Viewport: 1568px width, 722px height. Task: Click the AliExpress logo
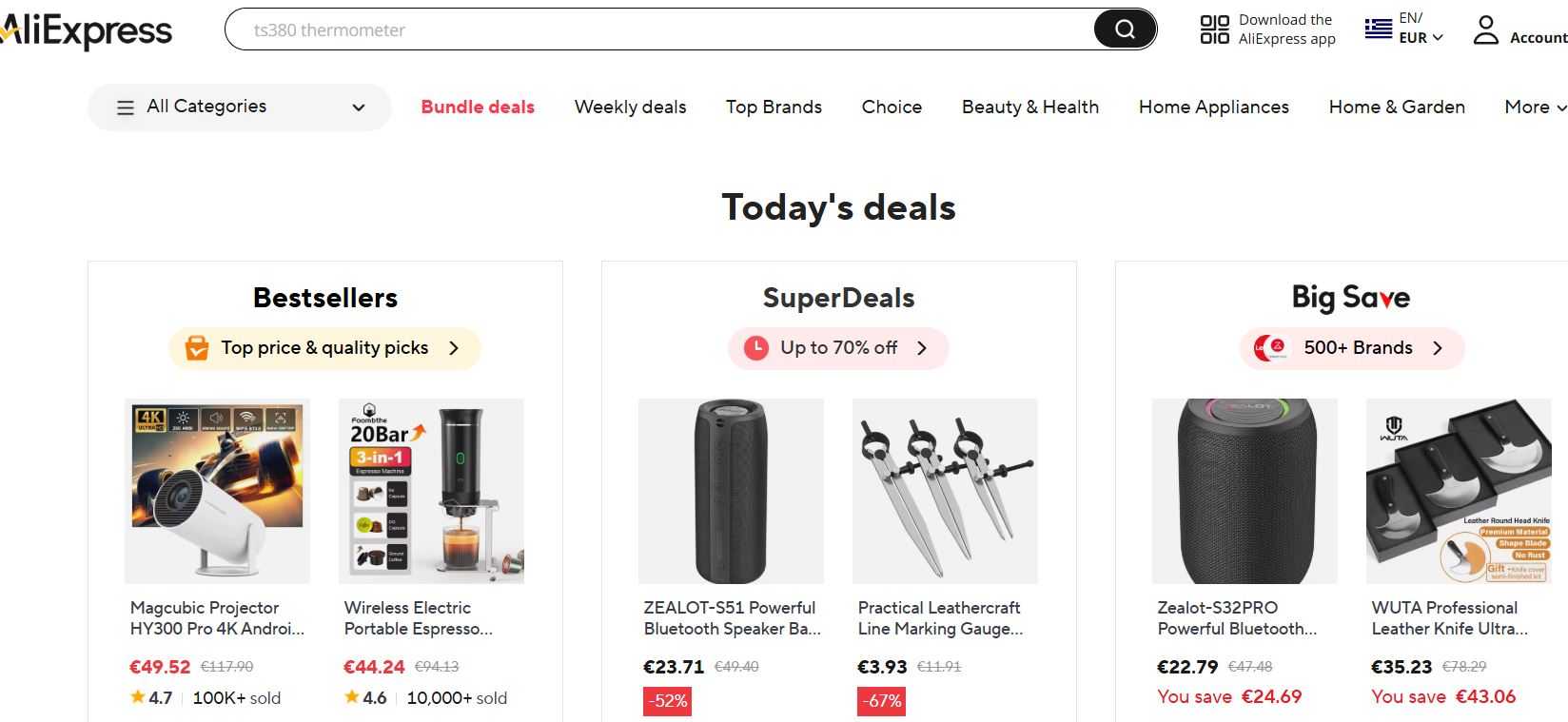[x=86, y=31]
